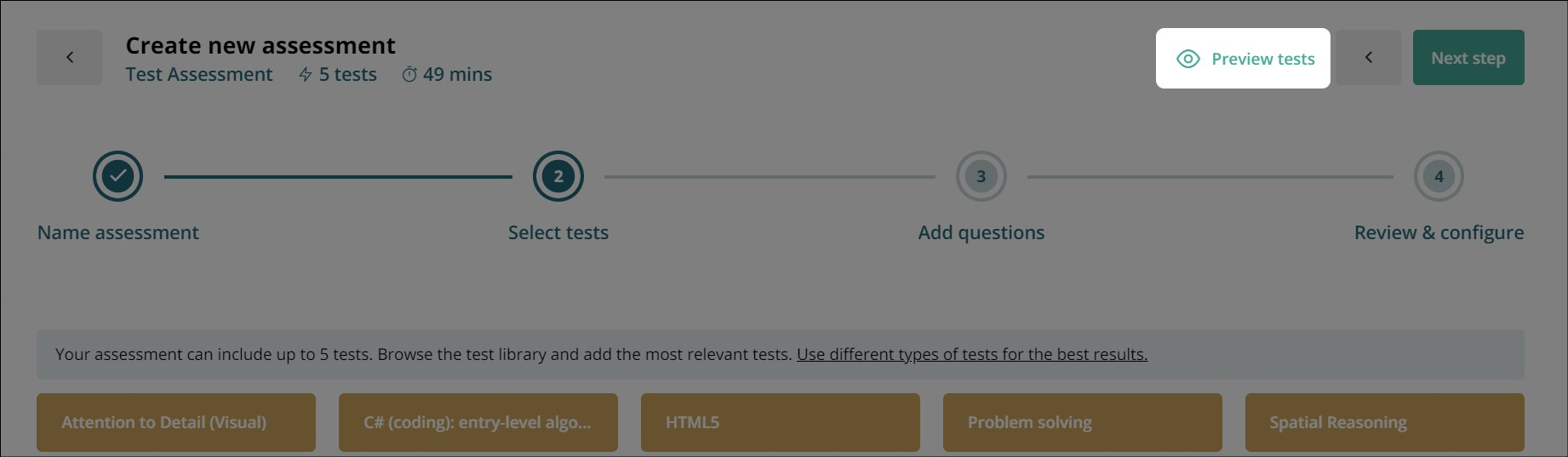Go to the Add questions step label
This screenshot has width=1568, height=457.
981,232
